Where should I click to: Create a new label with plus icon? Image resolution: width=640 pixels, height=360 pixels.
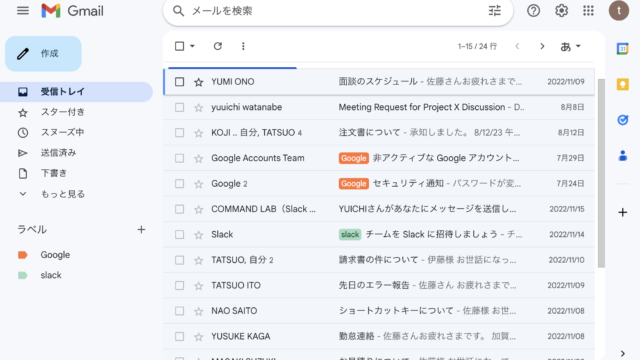coord(141,229)
